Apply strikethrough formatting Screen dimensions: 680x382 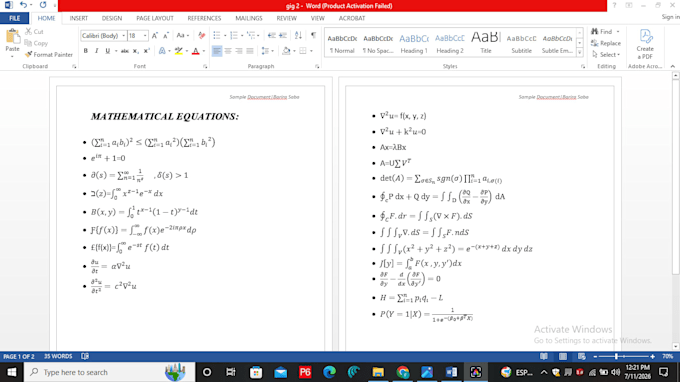pos(125,51)
